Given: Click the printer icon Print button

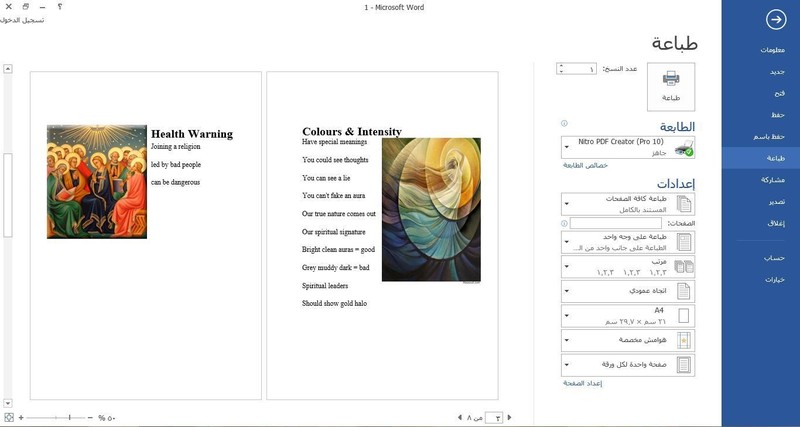Looking at the screenshot, I should [671, 87].
